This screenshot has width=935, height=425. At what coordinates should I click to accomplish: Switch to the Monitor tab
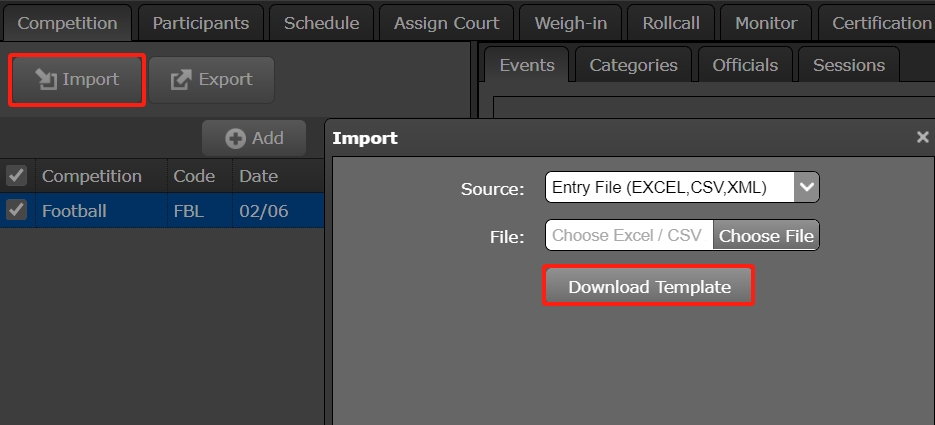point(766,22)
